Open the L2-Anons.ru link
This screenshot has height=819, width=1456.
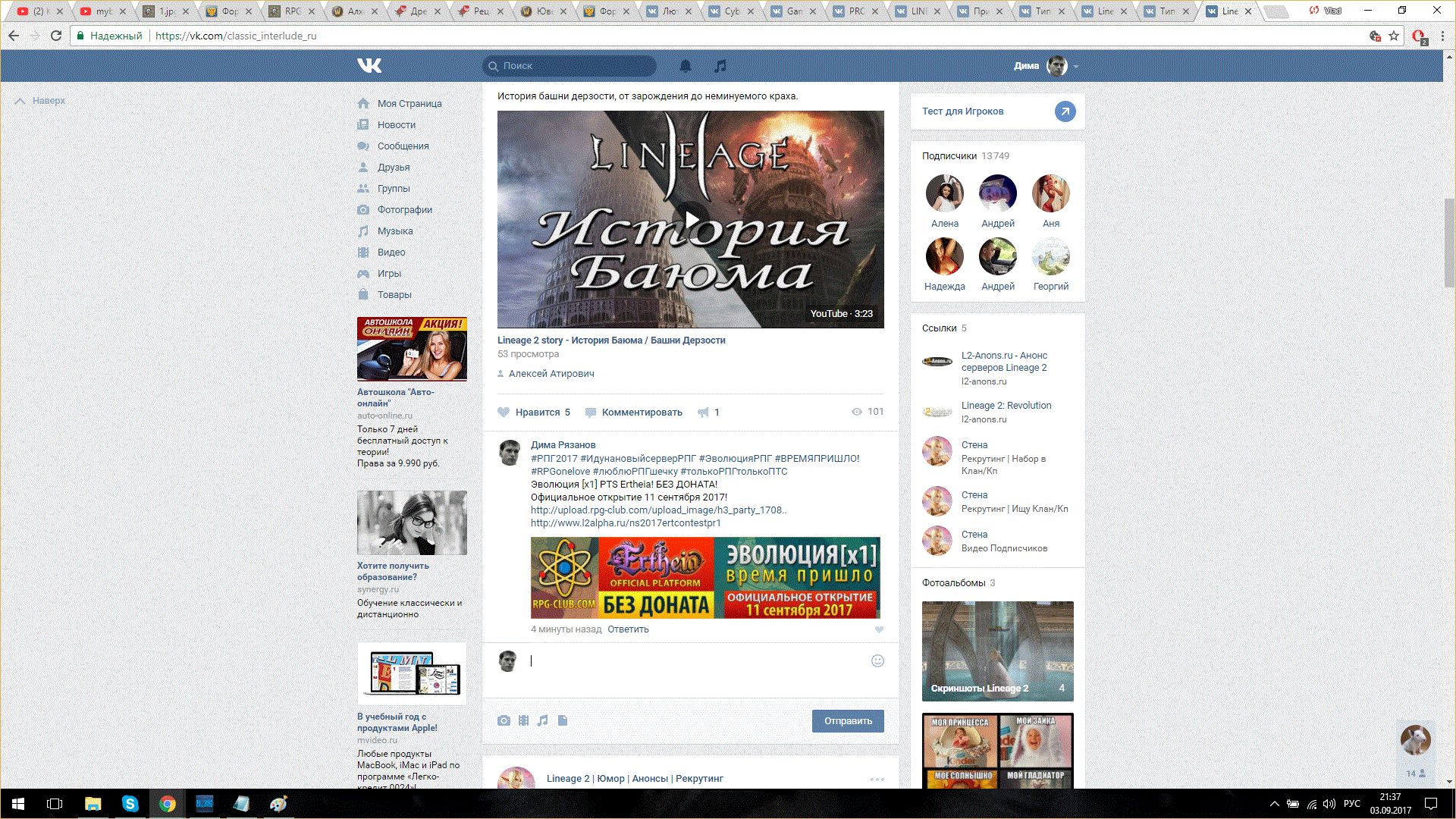1004,361
